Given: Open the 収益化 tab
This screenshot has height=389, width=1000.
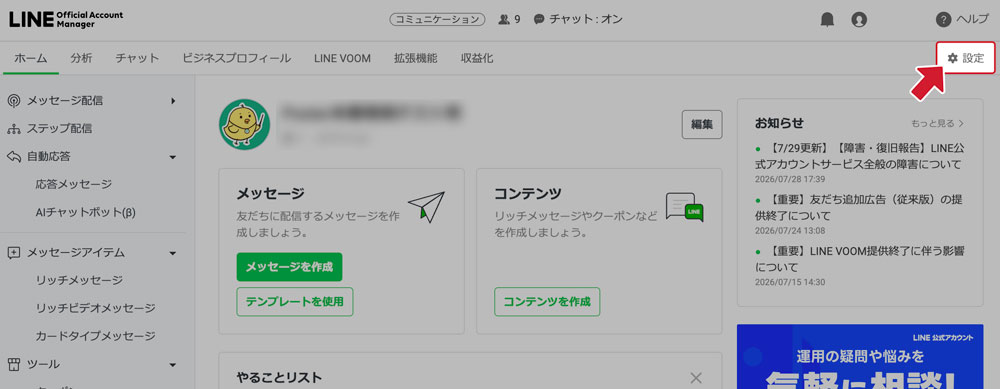Looking at the screenshot, I should pos(476,58).
